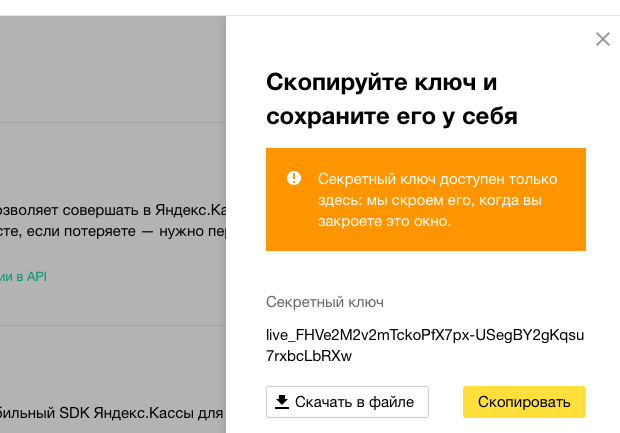Click the Секретный ключ field label
Viewport: 620px width, 433px height.
(x=325, y=302)
